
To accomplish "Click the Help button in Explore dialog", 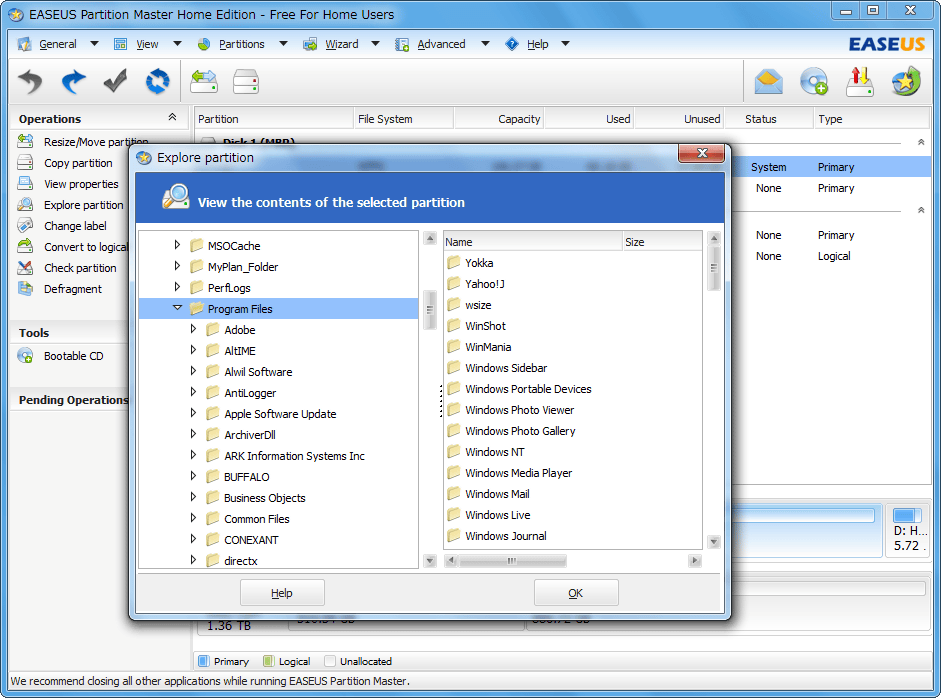I will coord(282,593).
